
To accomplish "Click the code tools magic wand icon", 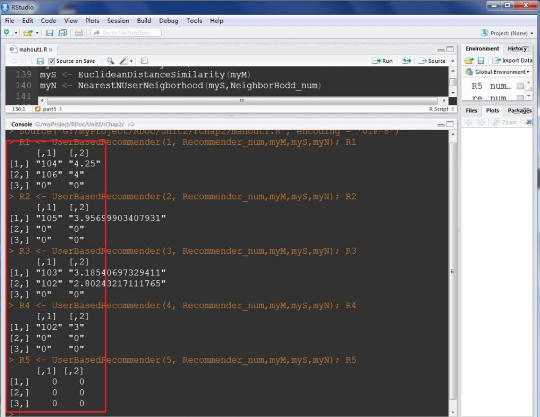I will click(124, 61).
